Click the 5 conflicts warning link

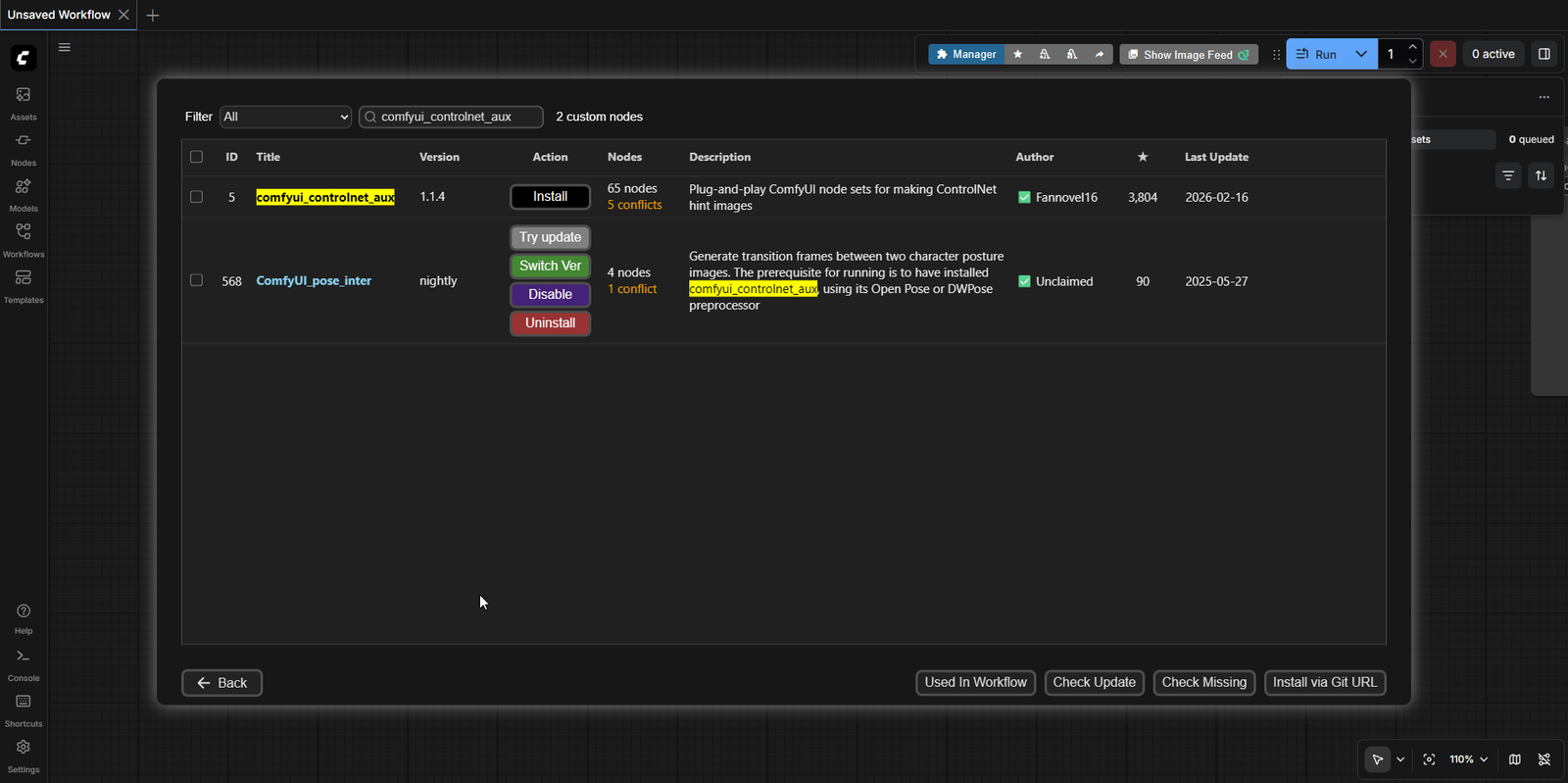634,205
